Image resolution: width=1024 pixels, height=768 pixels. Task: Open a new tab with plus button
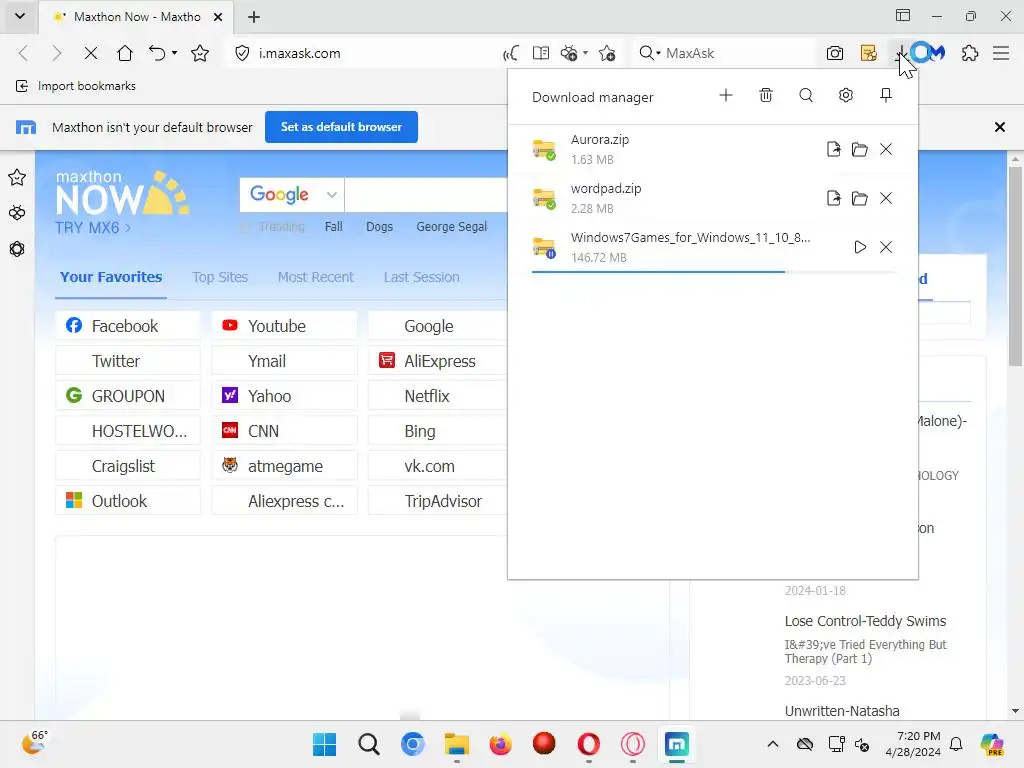click(x=254, y=17)
